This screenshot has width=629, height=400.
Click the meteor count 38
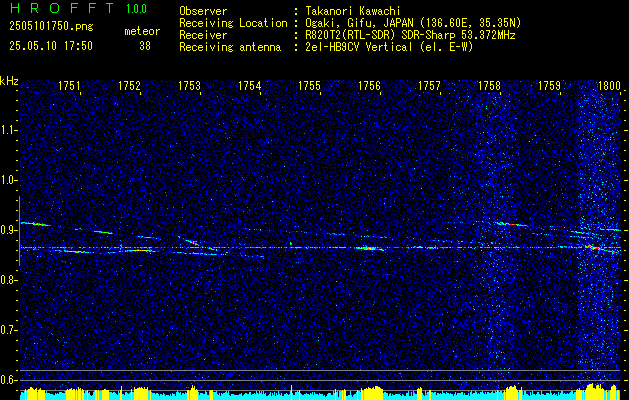click(x=145, y=46)
